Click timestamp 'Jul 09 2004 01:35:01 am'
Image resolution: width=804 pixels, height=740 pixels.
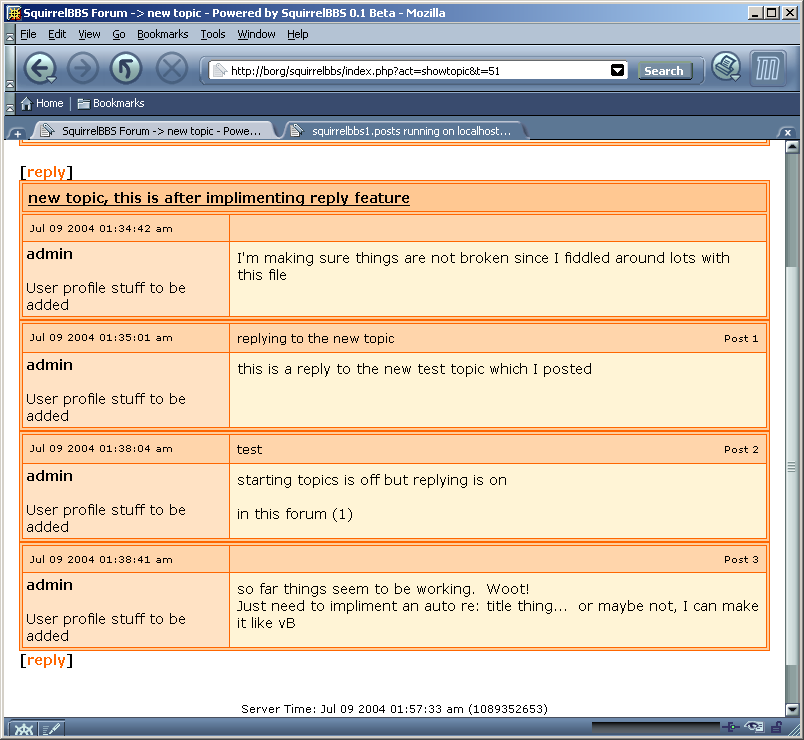tap(101, 338)
